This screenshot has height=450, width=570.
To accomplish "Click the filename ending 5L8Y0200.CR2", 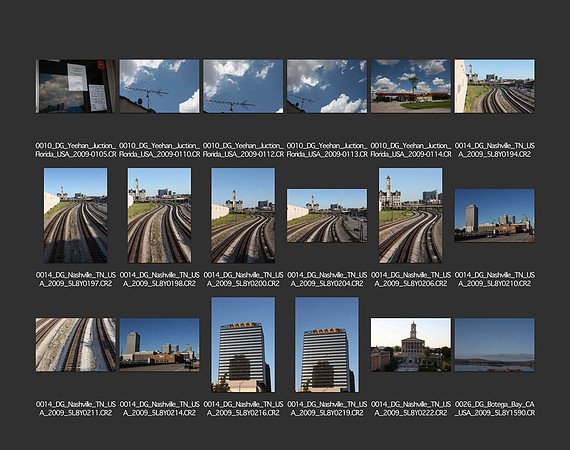I will [243, 279].
